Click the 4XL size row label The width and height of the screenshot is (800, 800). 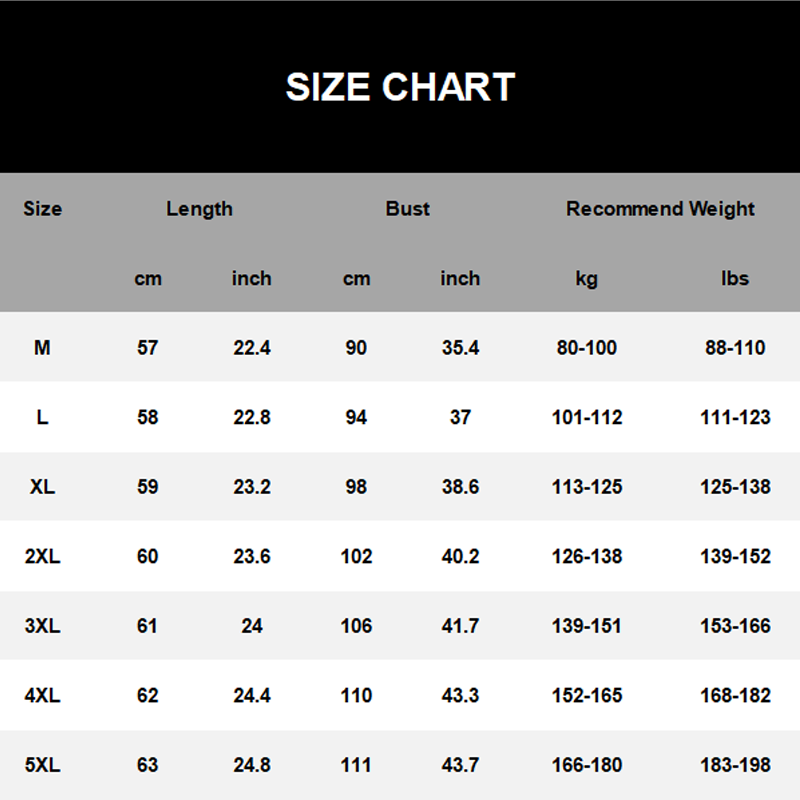pos(42,695)
